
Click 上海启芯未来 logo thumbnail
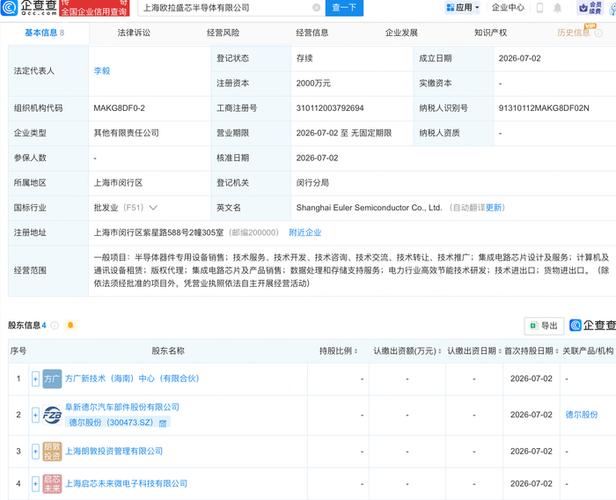pos(52,484)
